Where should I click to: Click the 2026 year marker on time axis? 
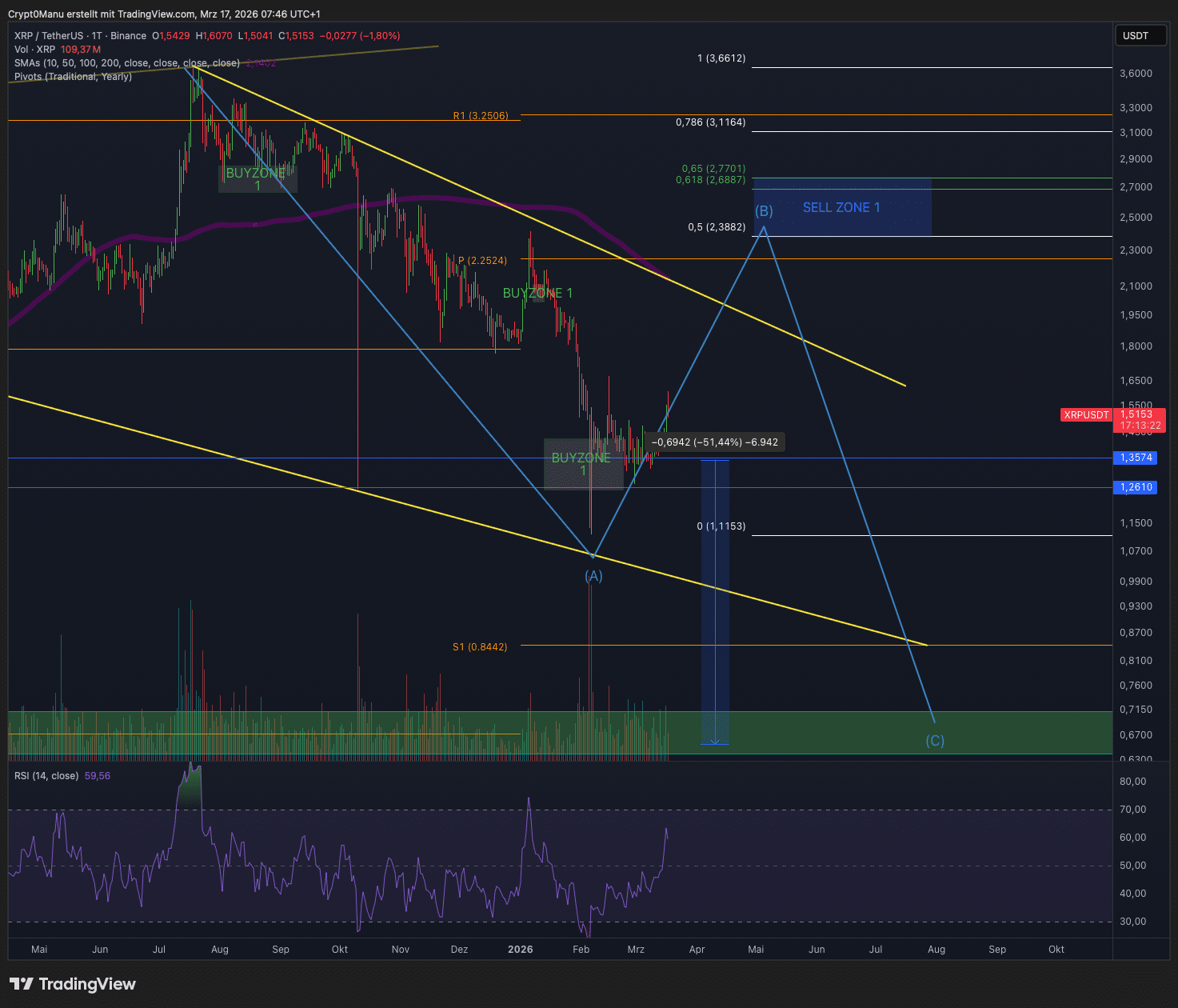pos(520,950)
